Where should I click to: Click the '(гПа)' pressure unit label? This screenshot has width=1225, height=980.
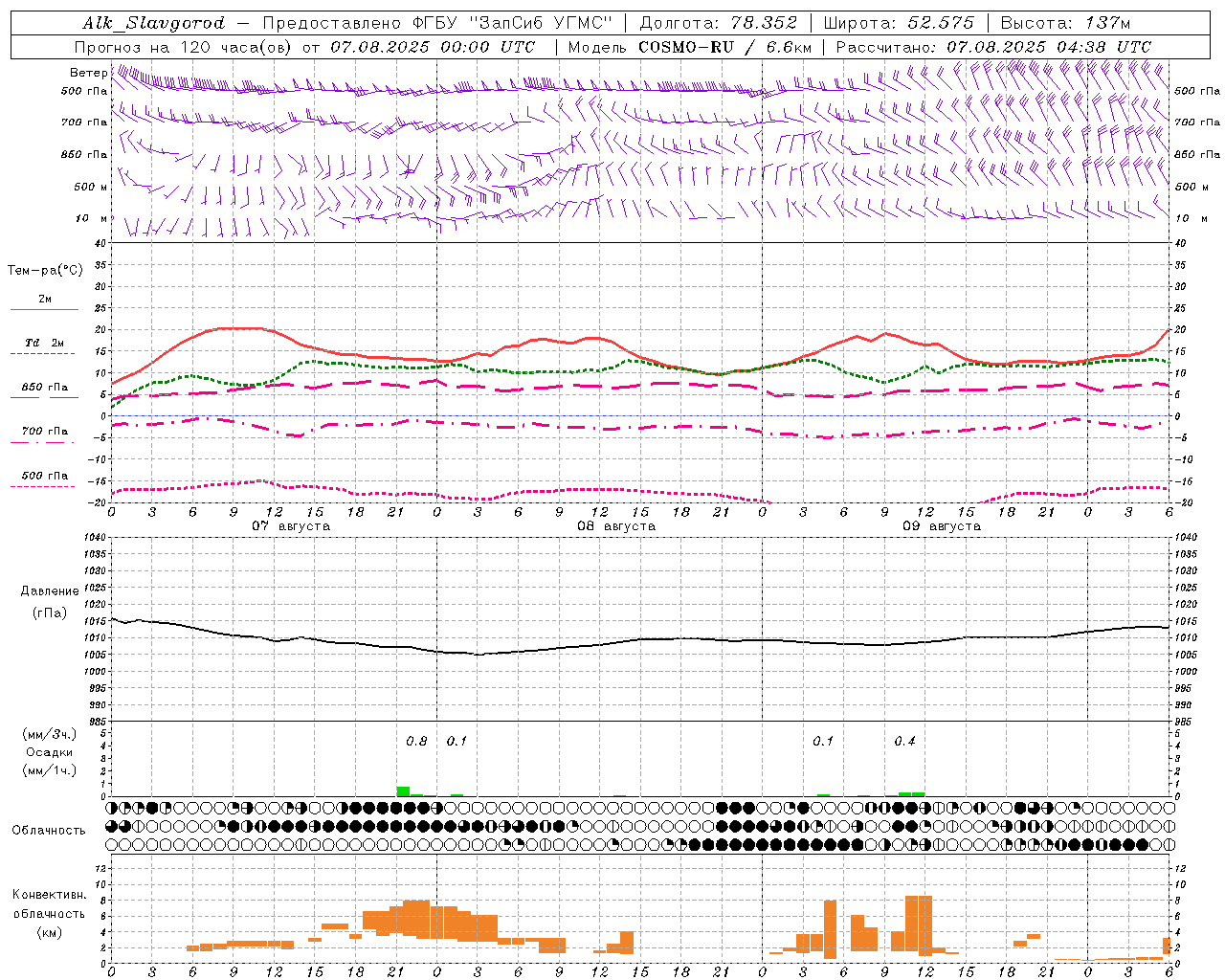tap(50, 613)
